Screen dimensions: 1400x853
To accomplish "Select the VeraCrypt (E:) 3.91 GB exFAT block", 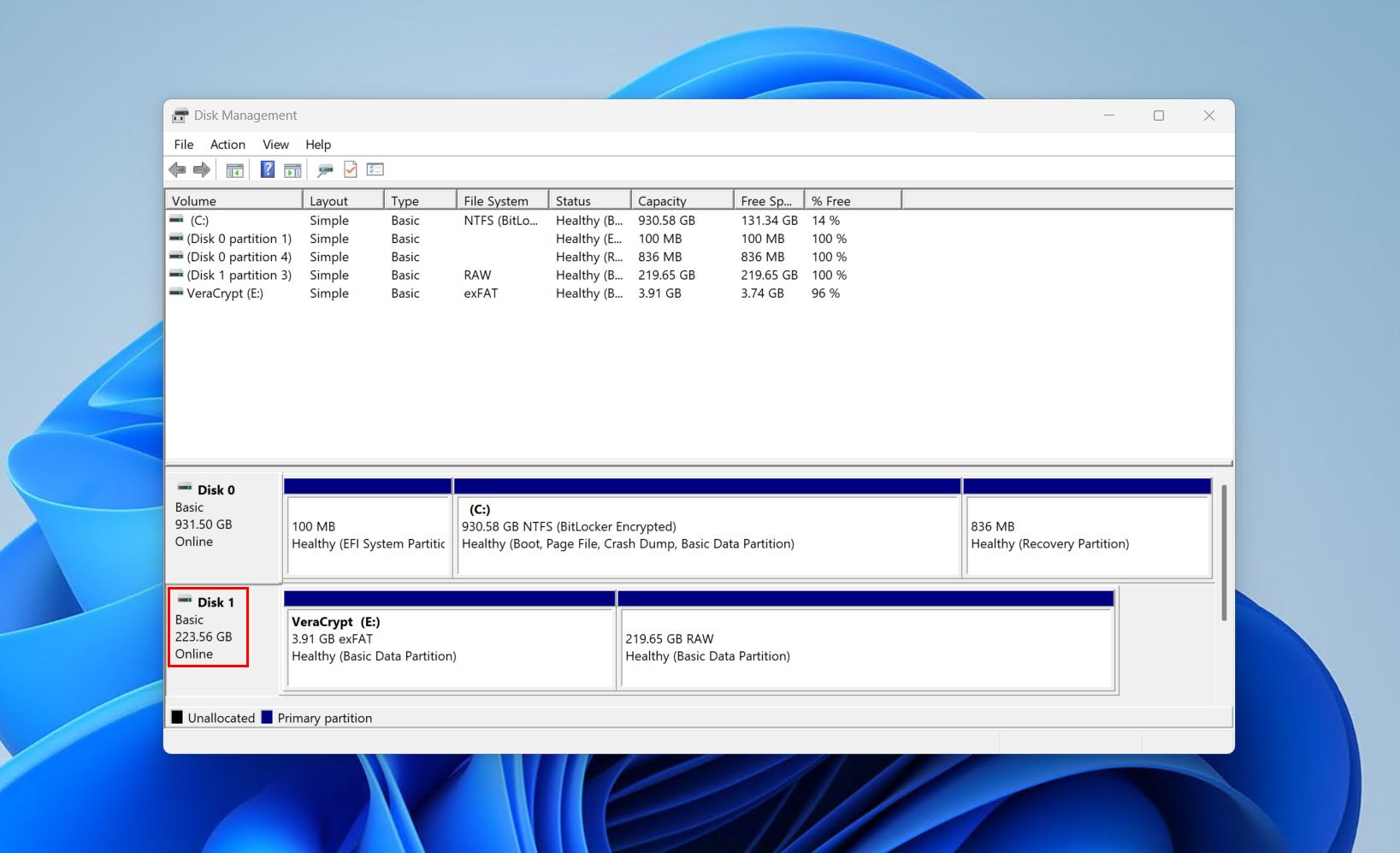I will click(450, 640).
